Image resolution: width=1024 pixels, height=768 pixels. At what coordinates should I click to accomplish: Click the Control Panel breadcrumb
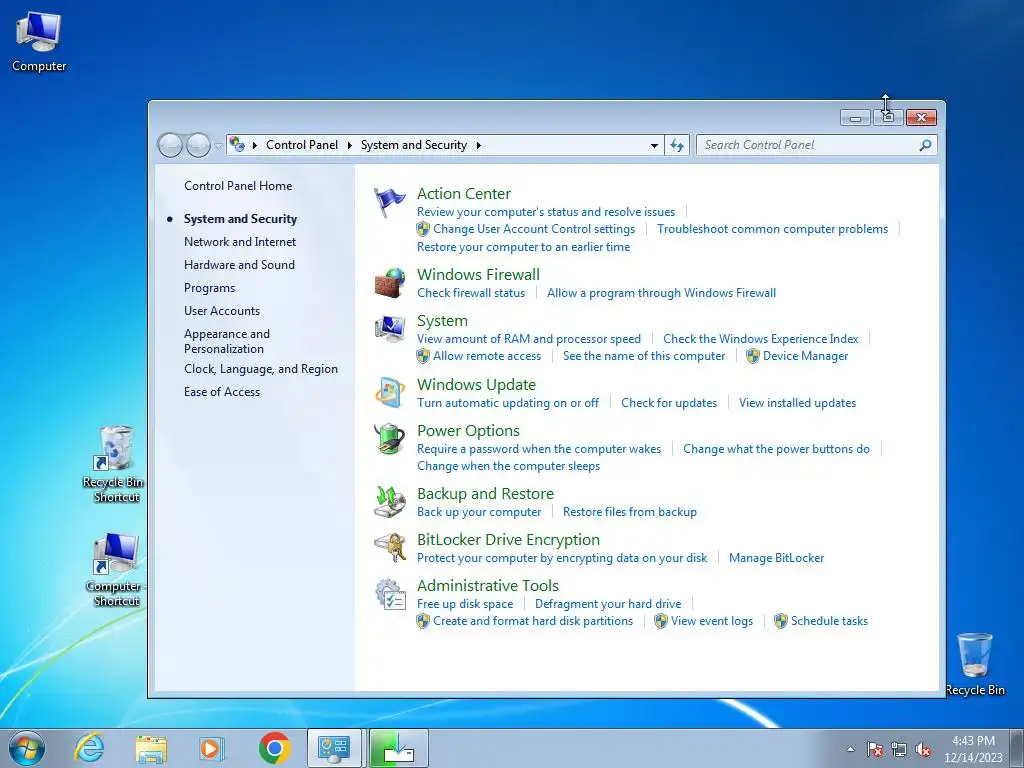pyautogui.click(x=302, y=145)
